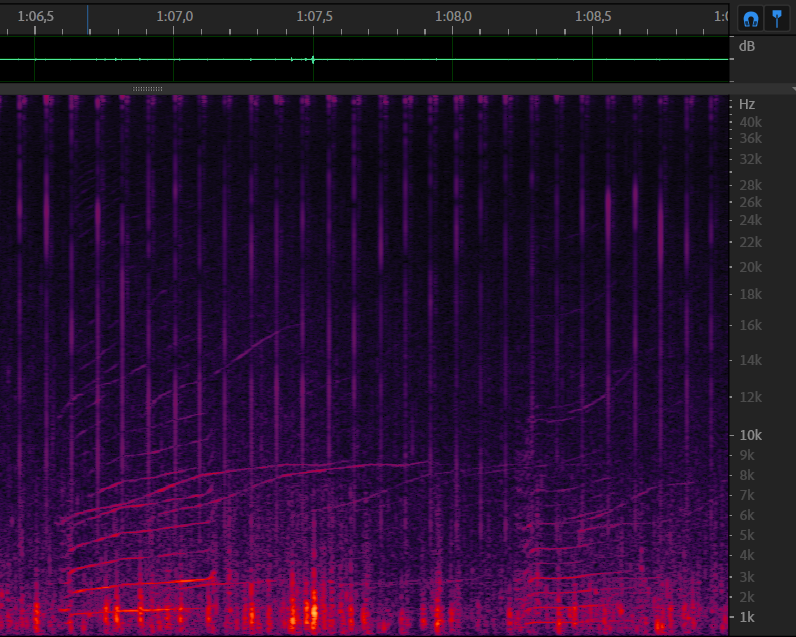Click the 1:06,5 time label on ruler
This screenshot has height=637, width=796.
pyautogui.click(x=36, y=16)
